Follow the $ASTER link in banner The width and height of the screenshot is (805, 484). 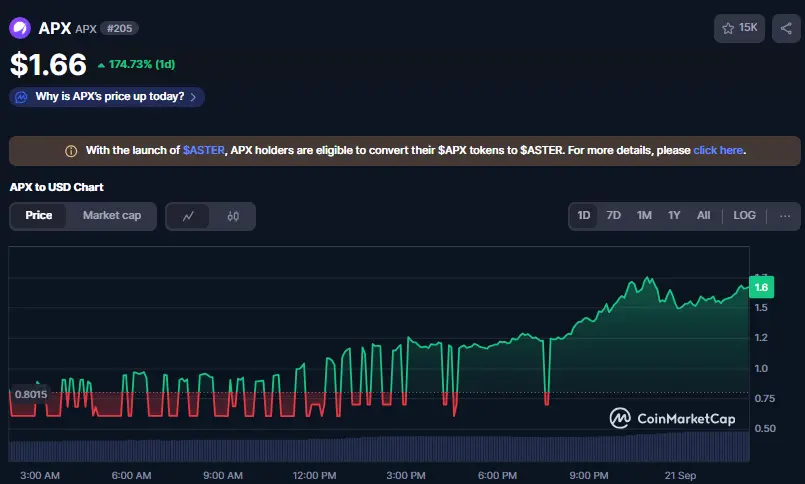[x=204, y=150]
